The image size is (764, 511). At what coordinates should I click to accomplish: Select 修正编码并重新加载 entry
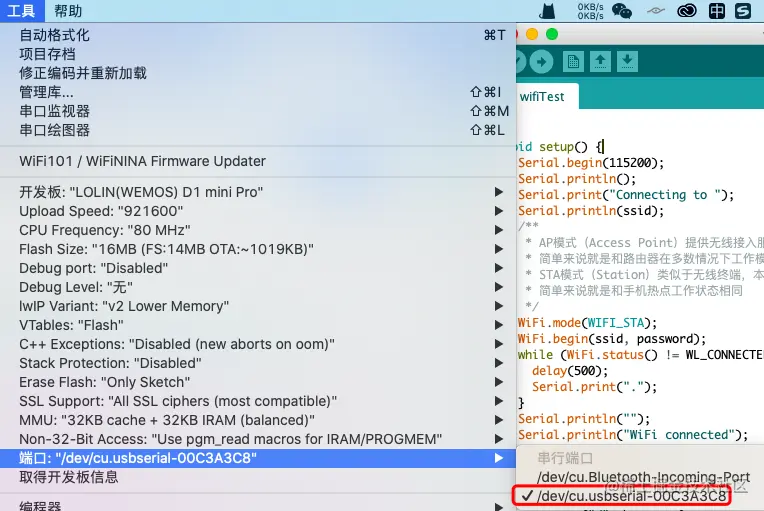tap(258, 73)
